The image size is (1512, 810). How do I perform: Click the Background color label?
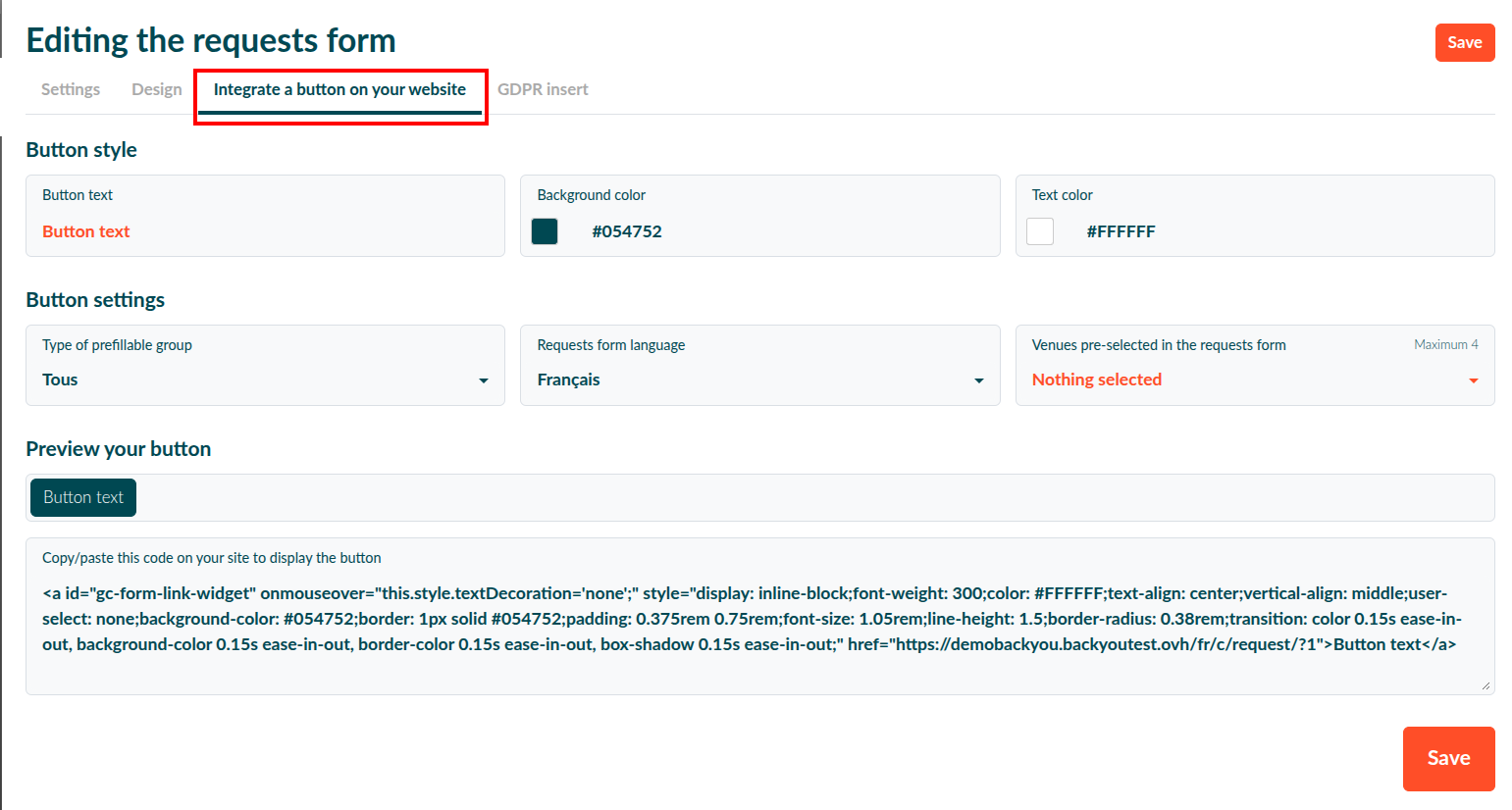coord(592,195)
